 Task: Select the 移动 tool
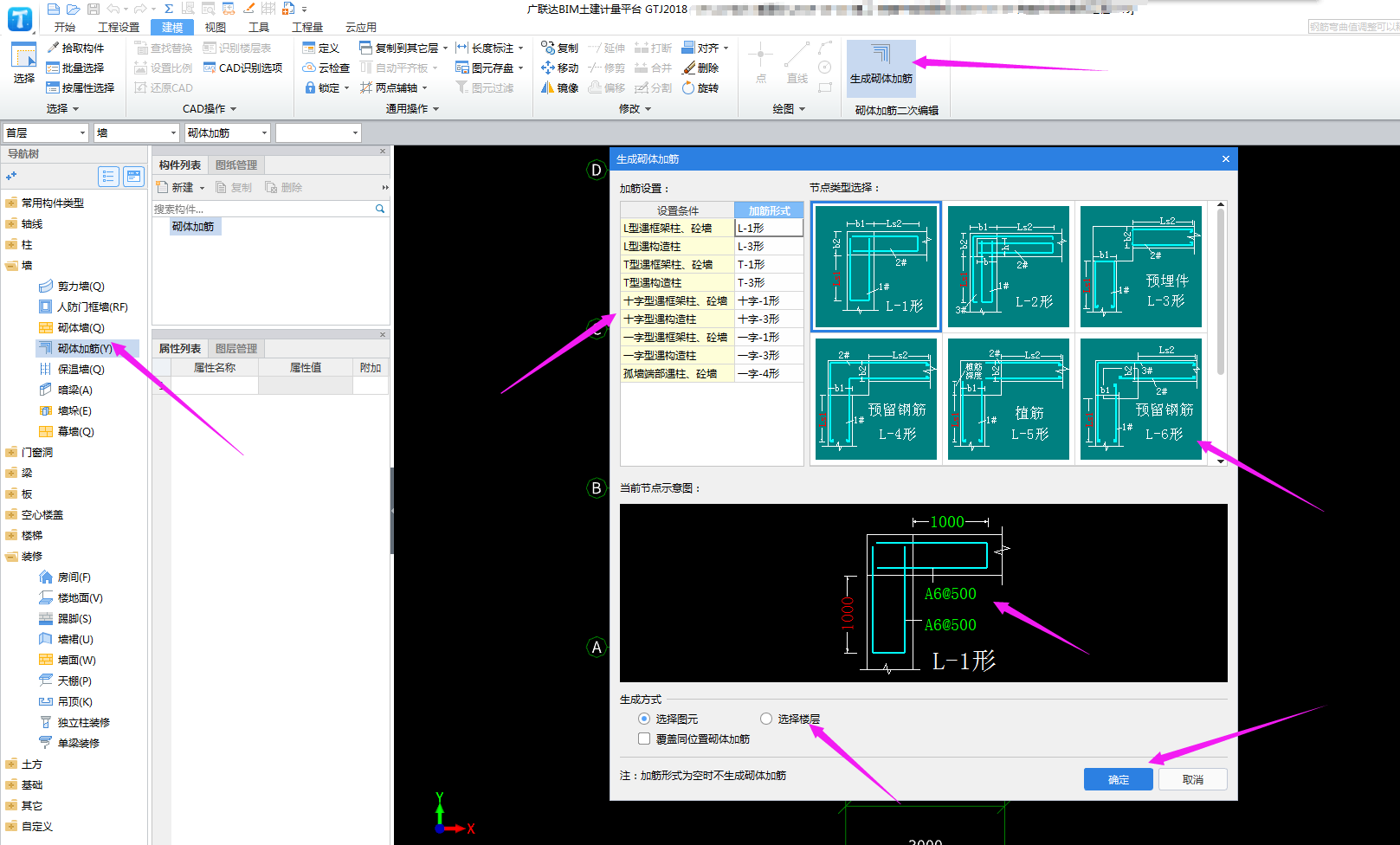tap(559, 68)
